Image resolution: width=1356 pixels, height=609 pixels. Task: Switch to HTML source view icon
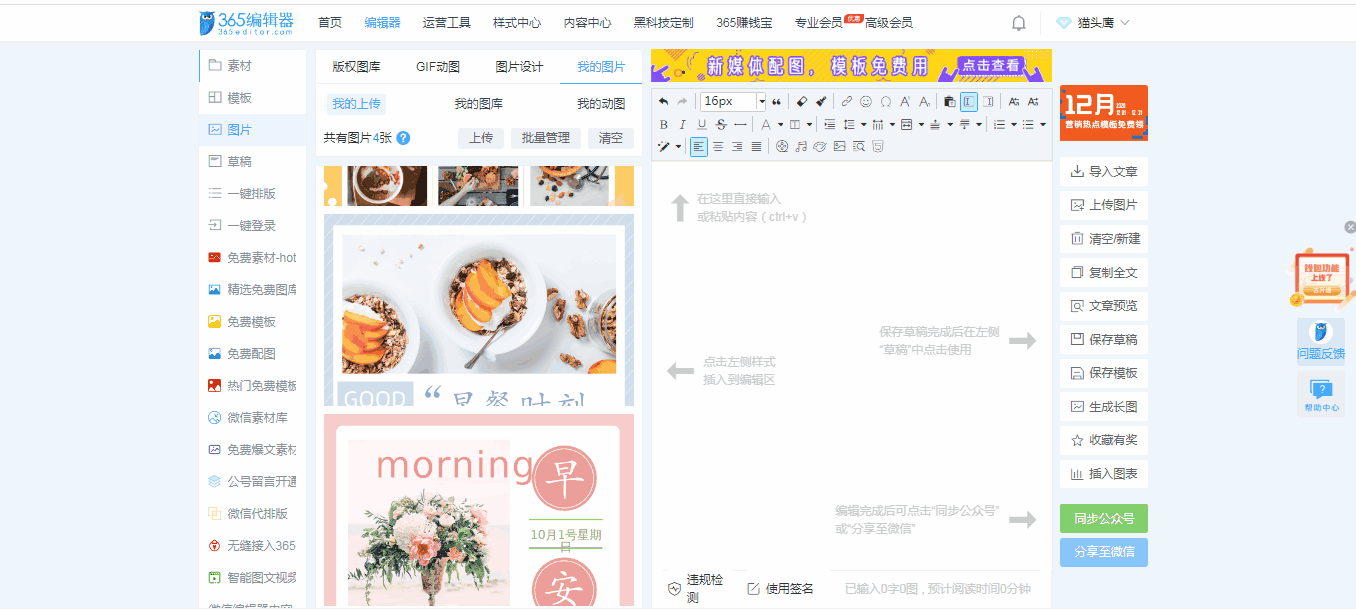tap(878, 146)
